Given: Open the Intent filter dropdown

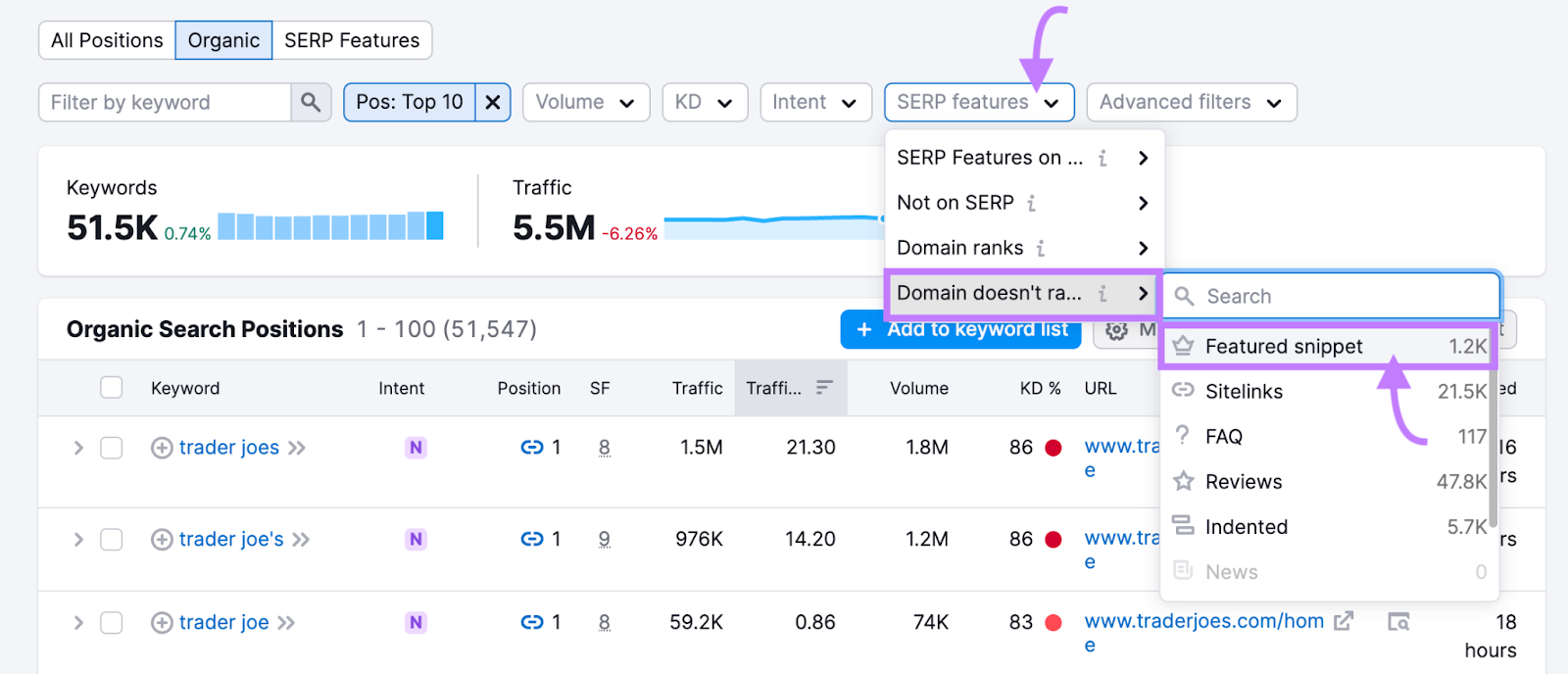Looking at the screenshot, I should 815,102.
